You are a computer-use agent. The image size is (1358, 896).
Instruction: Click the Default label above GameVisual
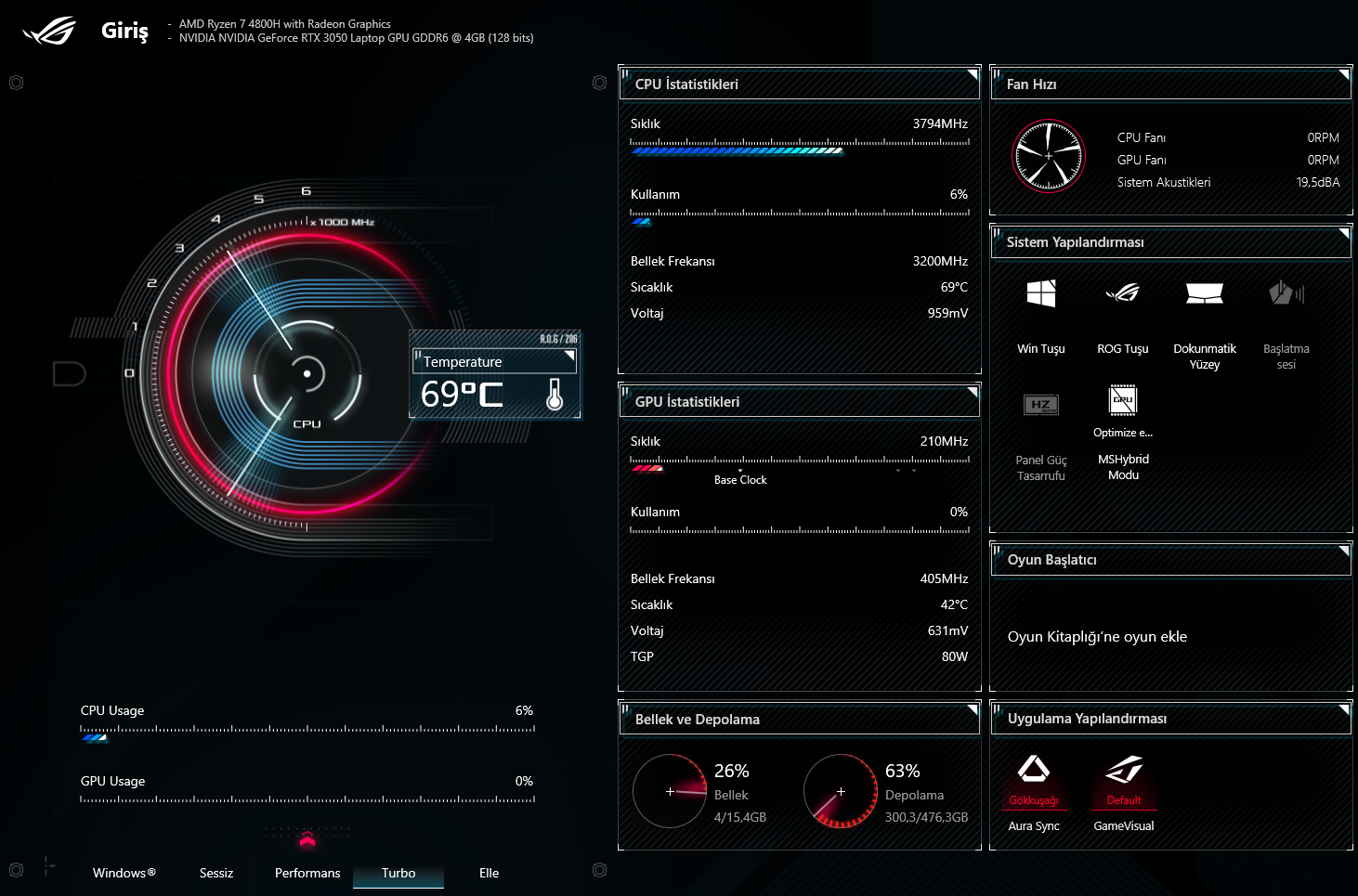tap(1124, 800)
